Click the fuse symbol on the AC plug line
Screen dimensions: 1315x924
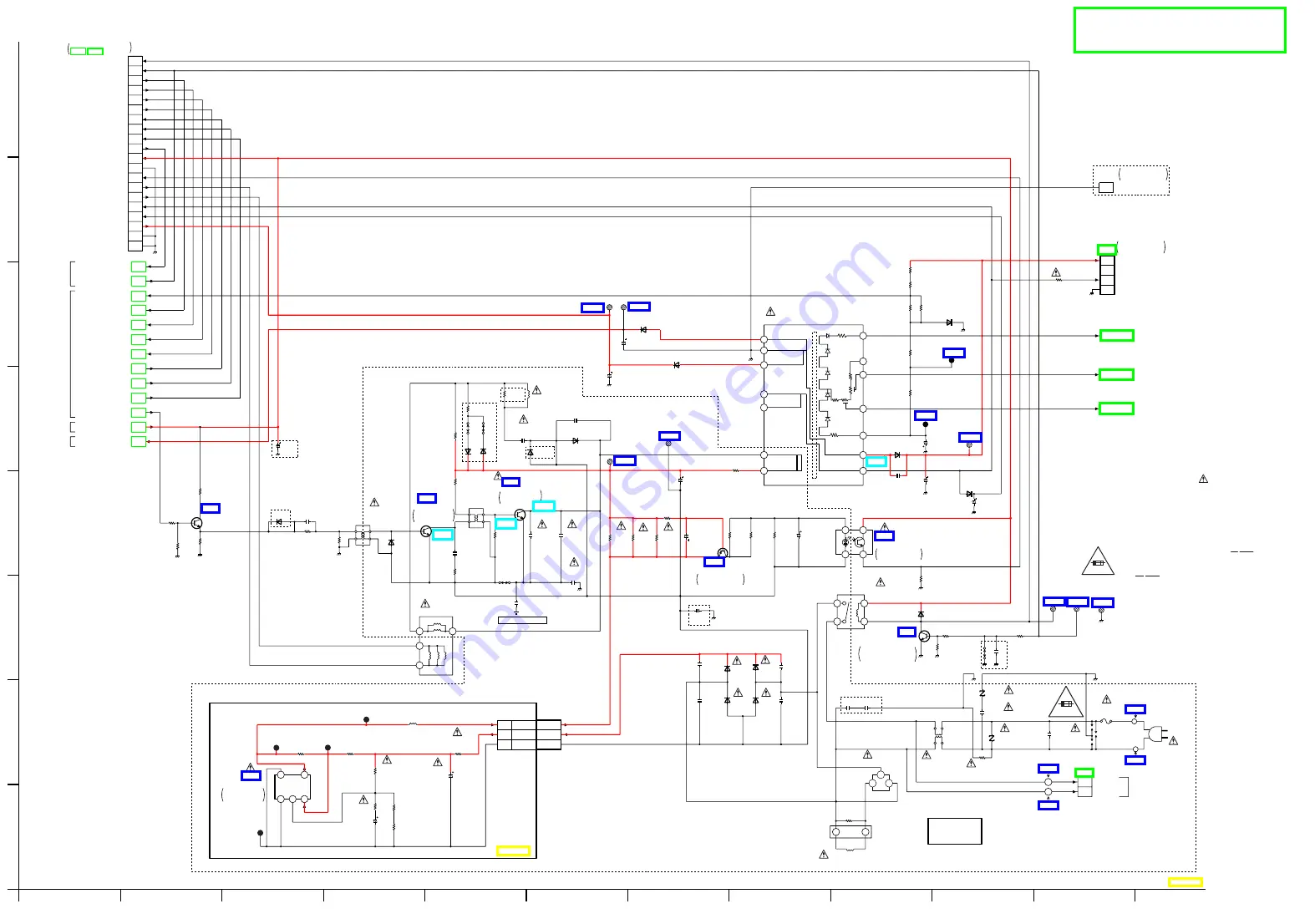click(x=1105, y=721)
